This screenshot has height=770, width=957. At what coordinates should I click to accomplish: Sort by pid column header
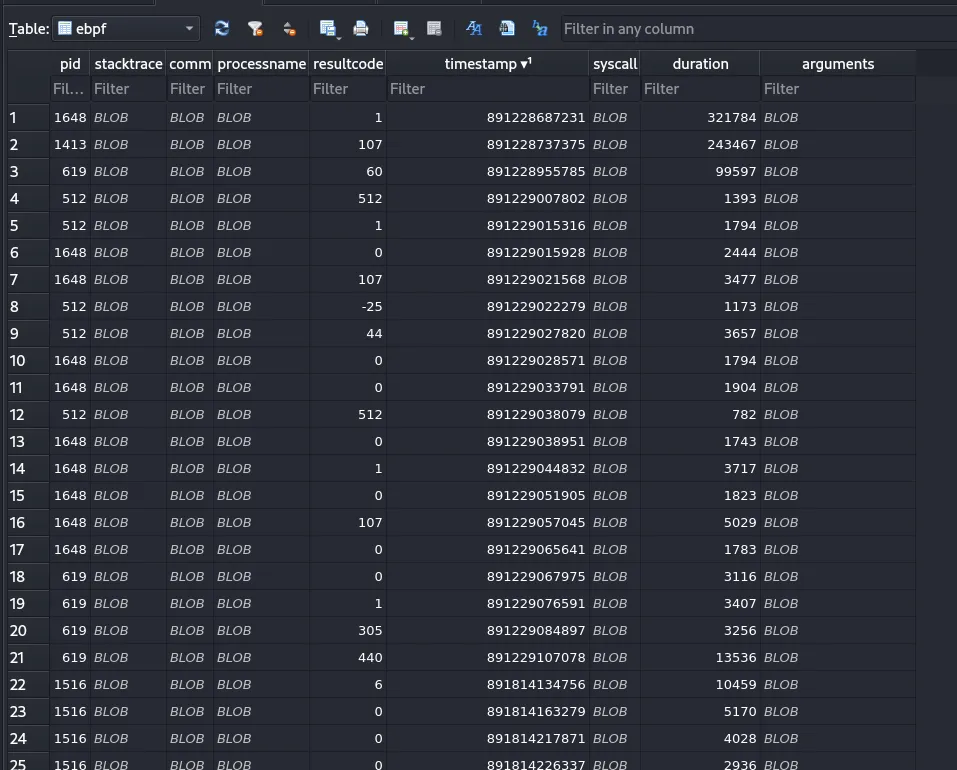[x=70, y=64]
